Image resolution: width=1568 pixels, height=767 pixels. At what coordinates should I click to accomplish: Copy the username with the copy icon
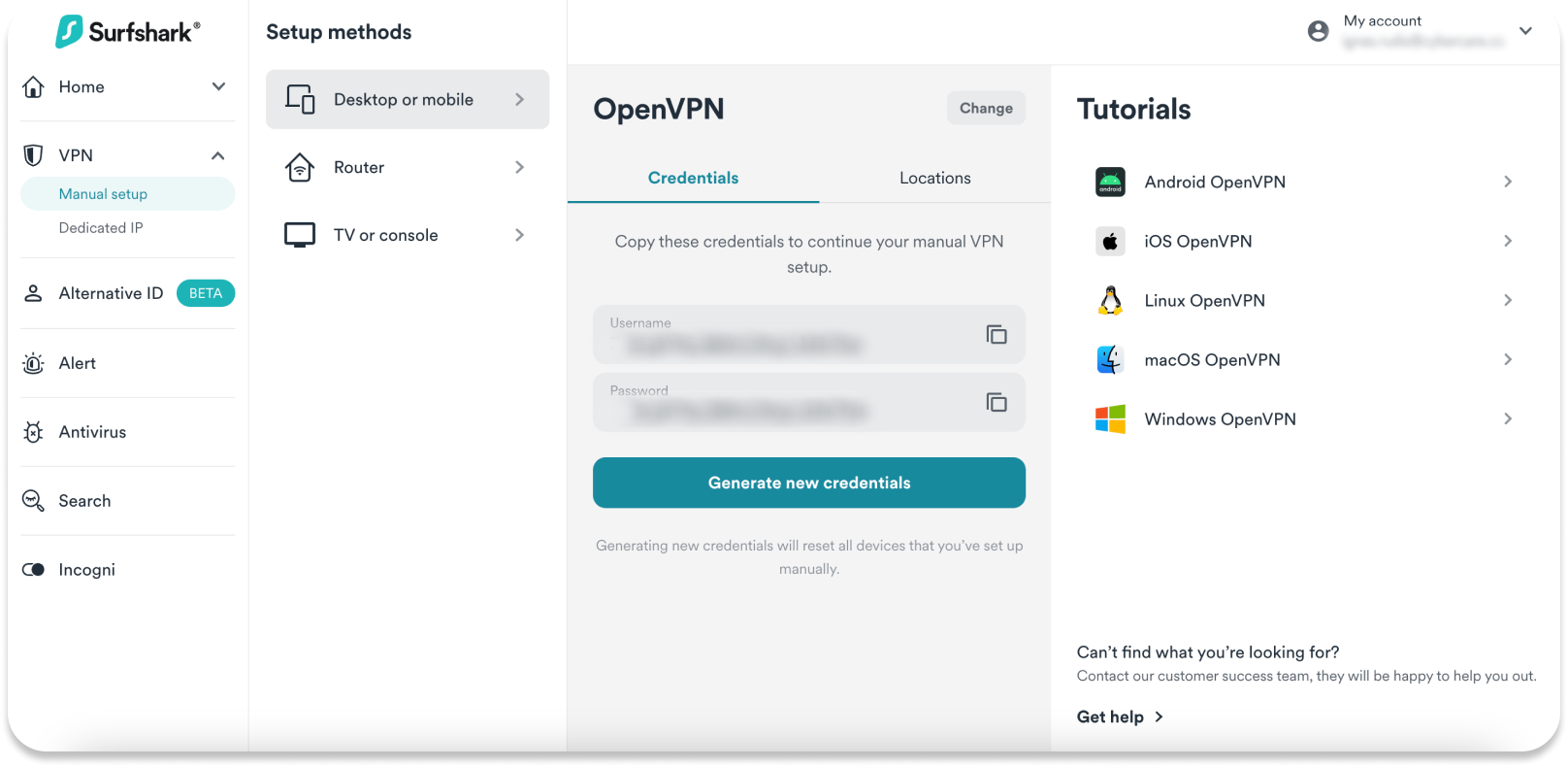(996, 335)
